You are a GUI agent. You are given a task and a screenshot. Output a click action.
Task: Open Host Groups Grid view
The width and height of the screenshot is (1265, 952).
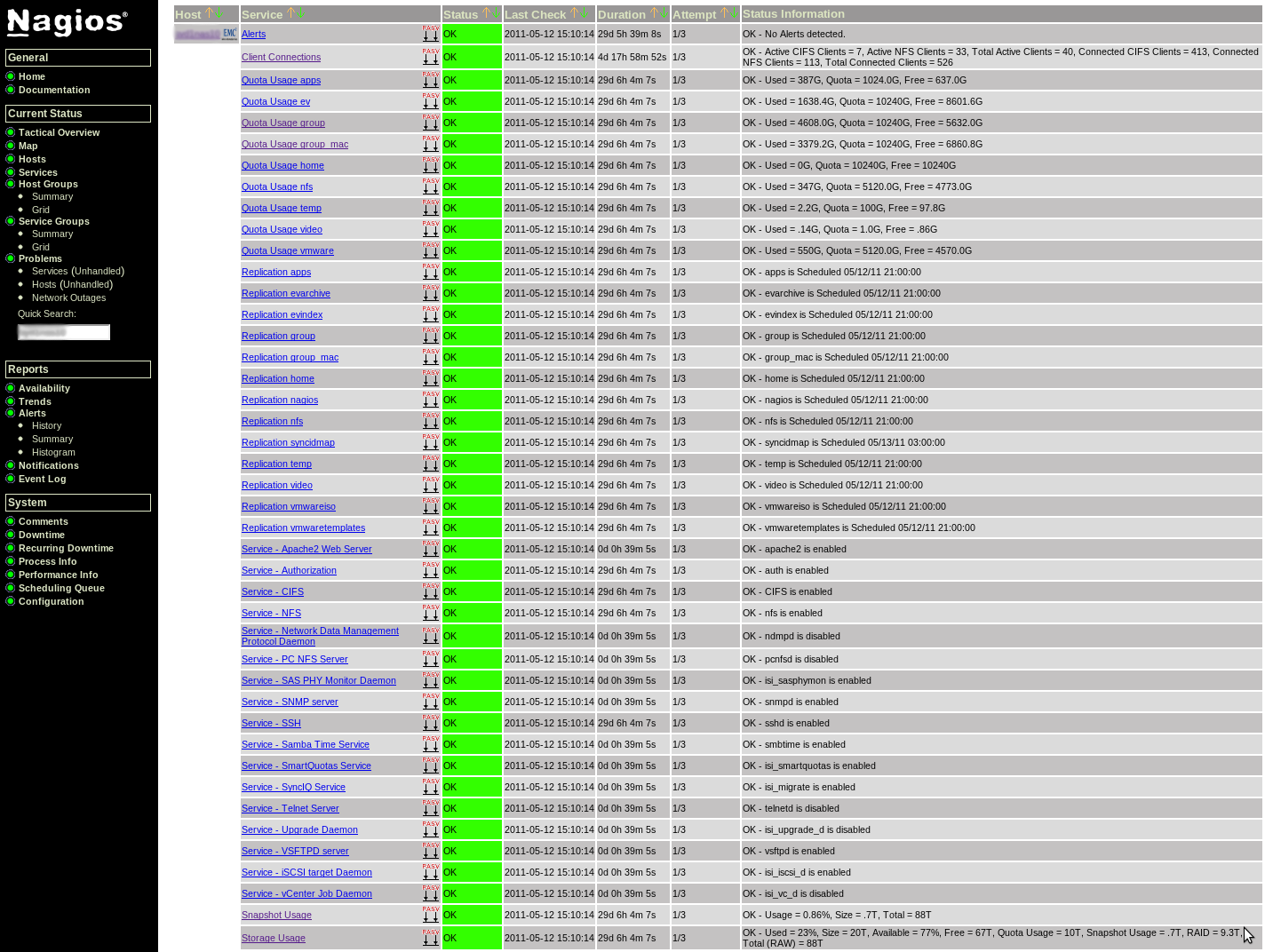(41, 210)
